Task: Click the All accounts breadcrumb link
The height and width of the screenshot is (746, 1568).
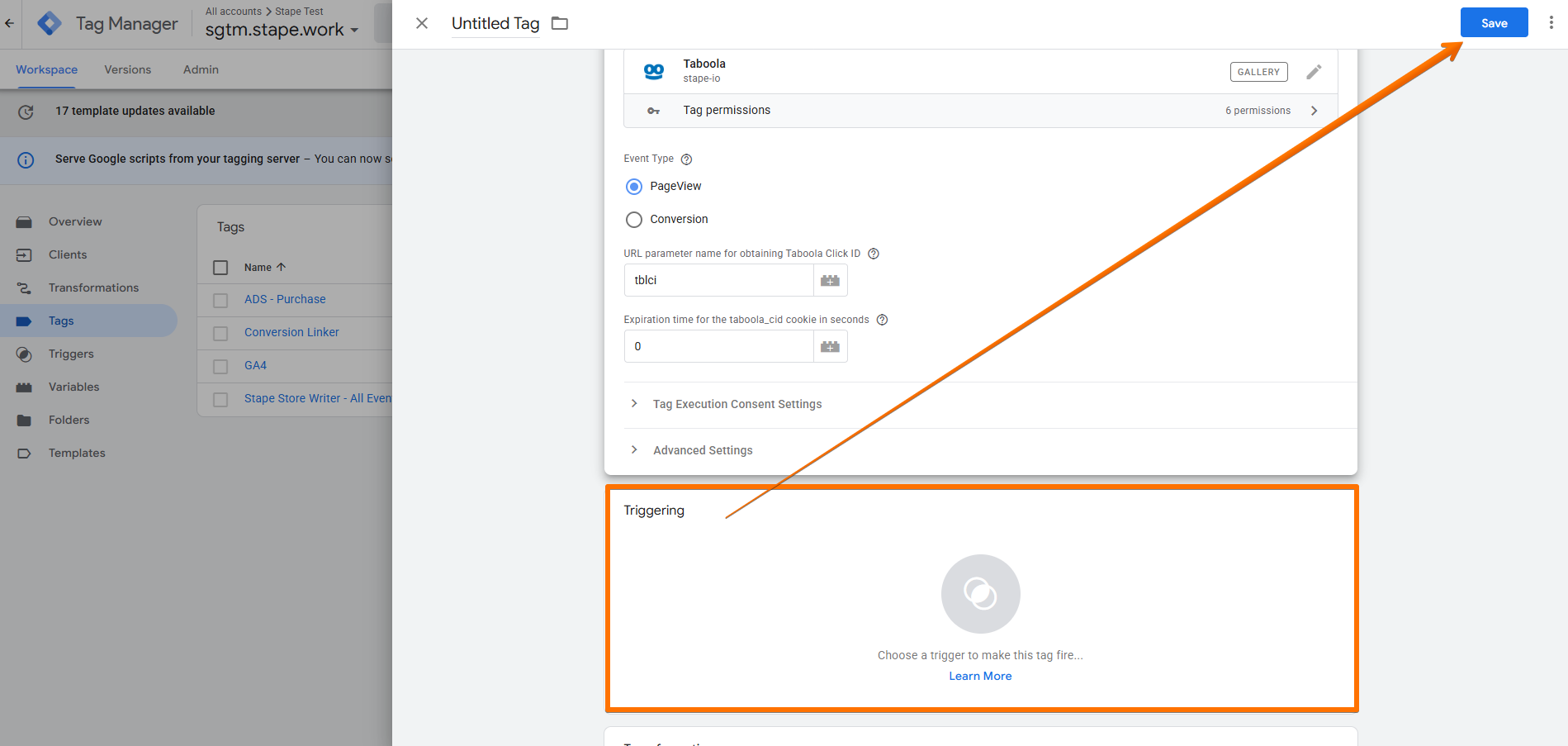Action: pyautogui.click(x=234, y=12)
